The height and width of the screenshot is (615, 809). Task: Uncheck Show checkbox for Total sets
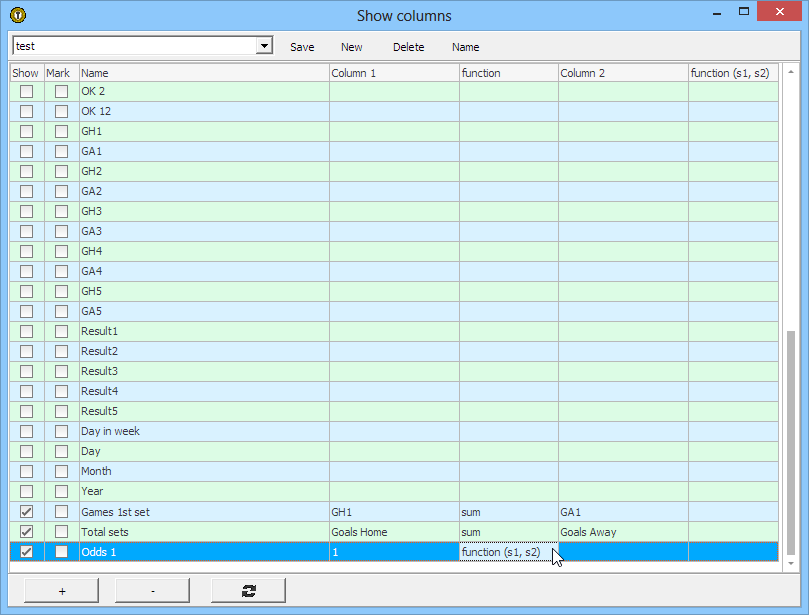pos(26,532)
